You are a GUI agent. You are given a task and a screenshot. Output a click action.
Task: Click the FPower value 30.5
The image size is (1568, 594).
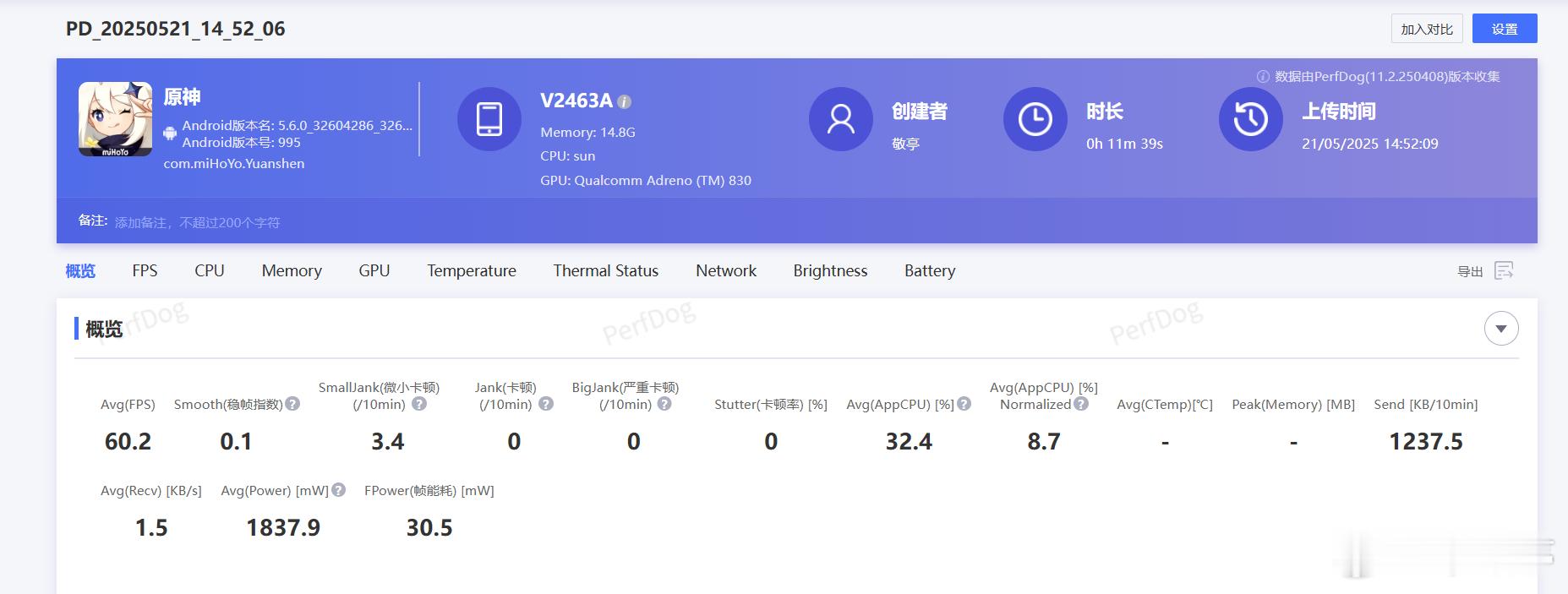click(x=429, y=527)
